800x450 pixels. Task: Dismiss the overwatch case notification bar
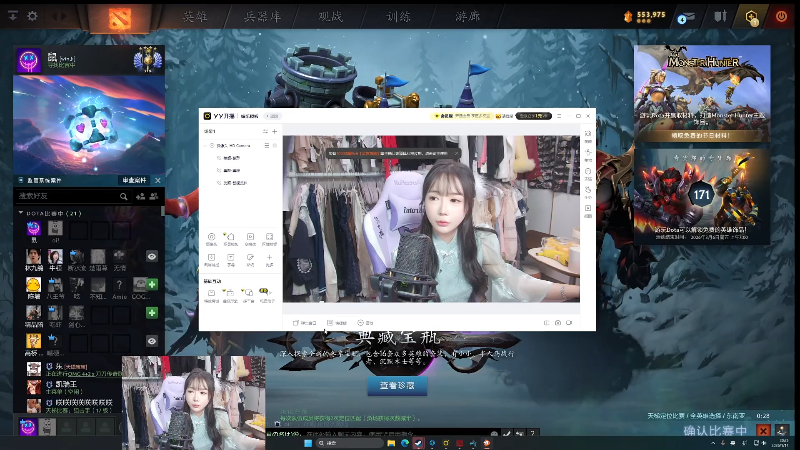158,180
